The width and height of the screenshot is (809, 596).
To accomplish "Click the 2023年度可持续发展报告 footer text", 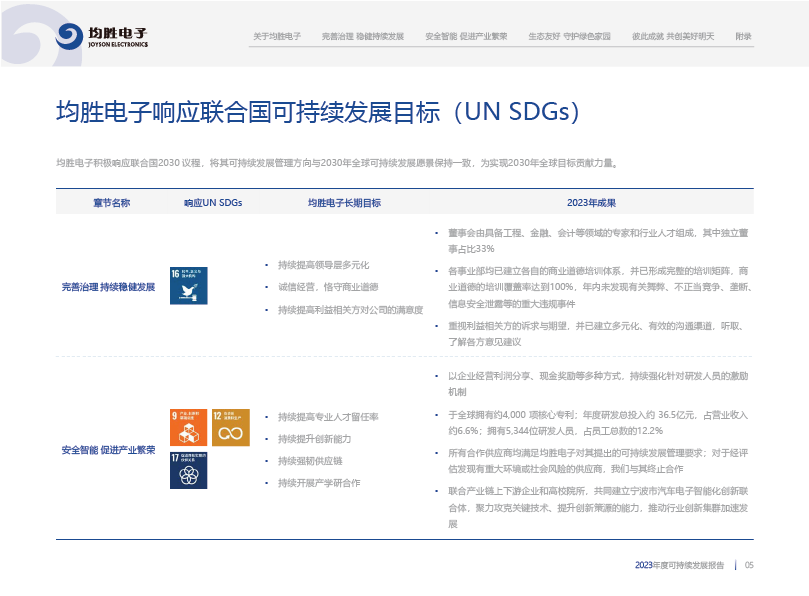I will click(679, 565).
